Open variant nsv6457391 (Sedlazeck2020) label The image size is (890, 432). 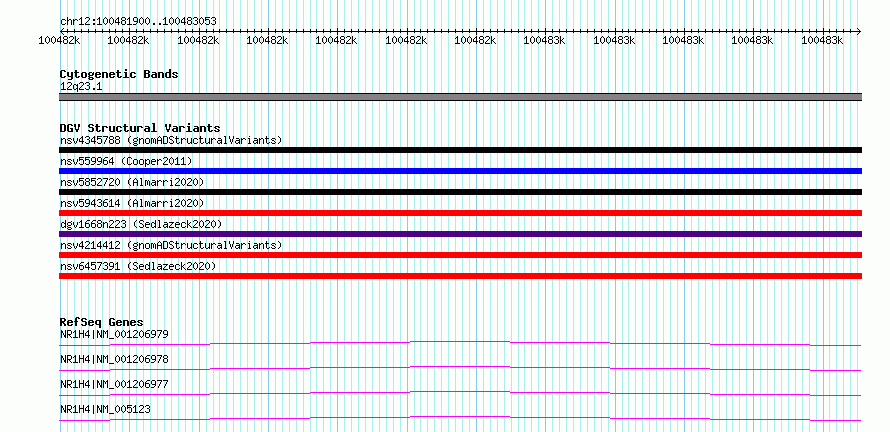tap(138, 266)
